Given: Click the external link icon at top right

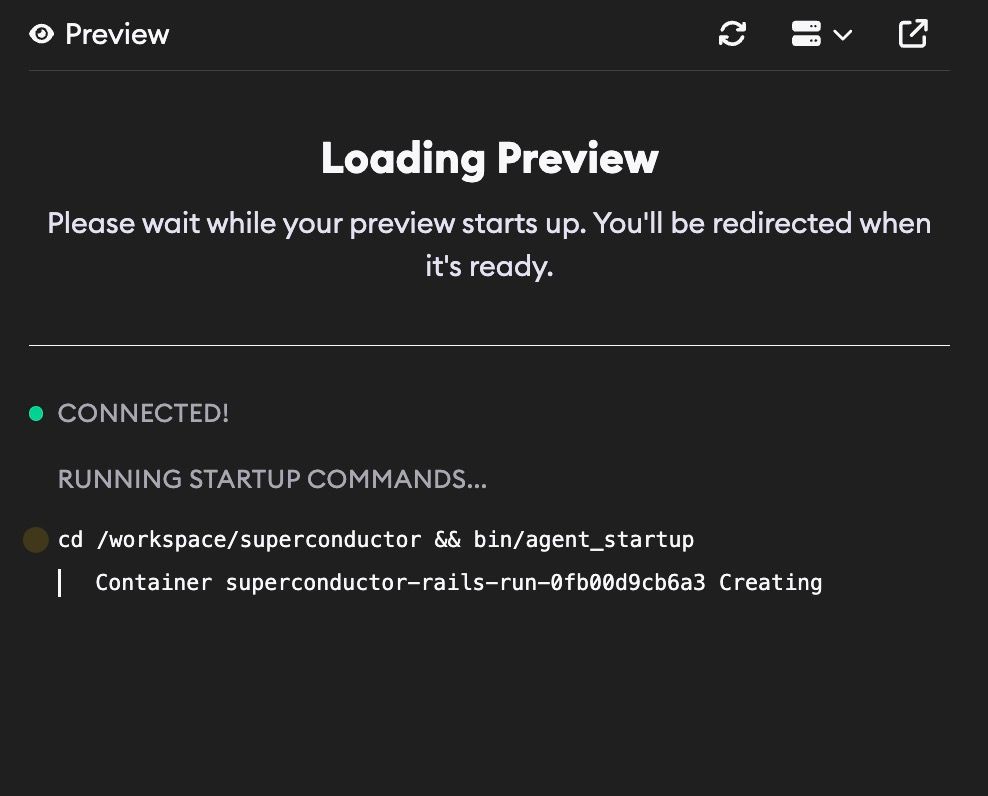Looking at the screenshot, I should click(912, 33).
